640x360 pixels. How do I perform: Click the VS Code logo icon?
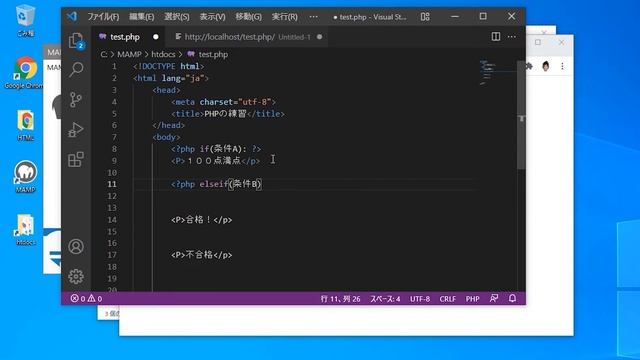tap(72, 16)
